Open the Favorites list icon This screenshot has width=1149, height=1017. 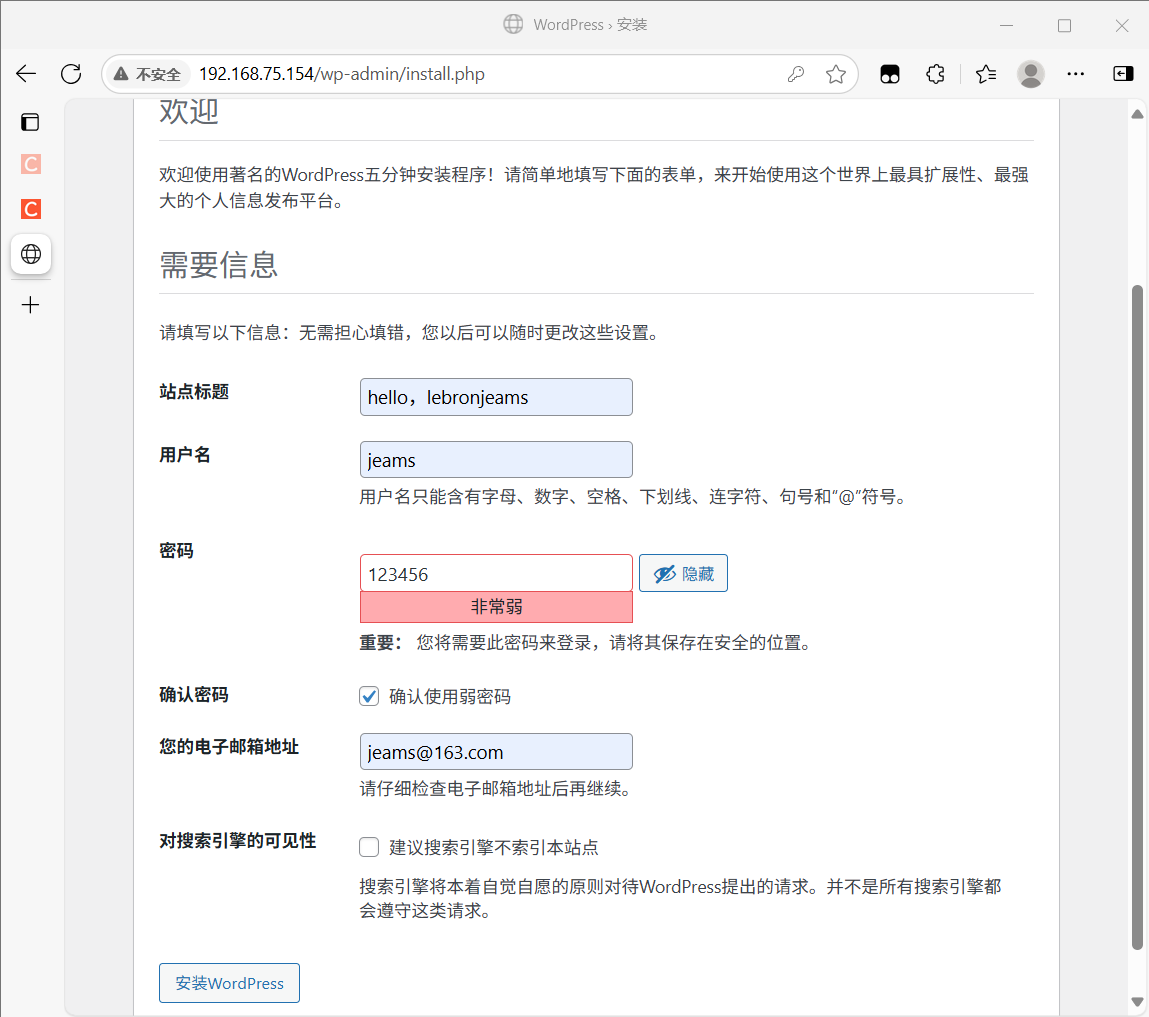(x=986, y=74)
